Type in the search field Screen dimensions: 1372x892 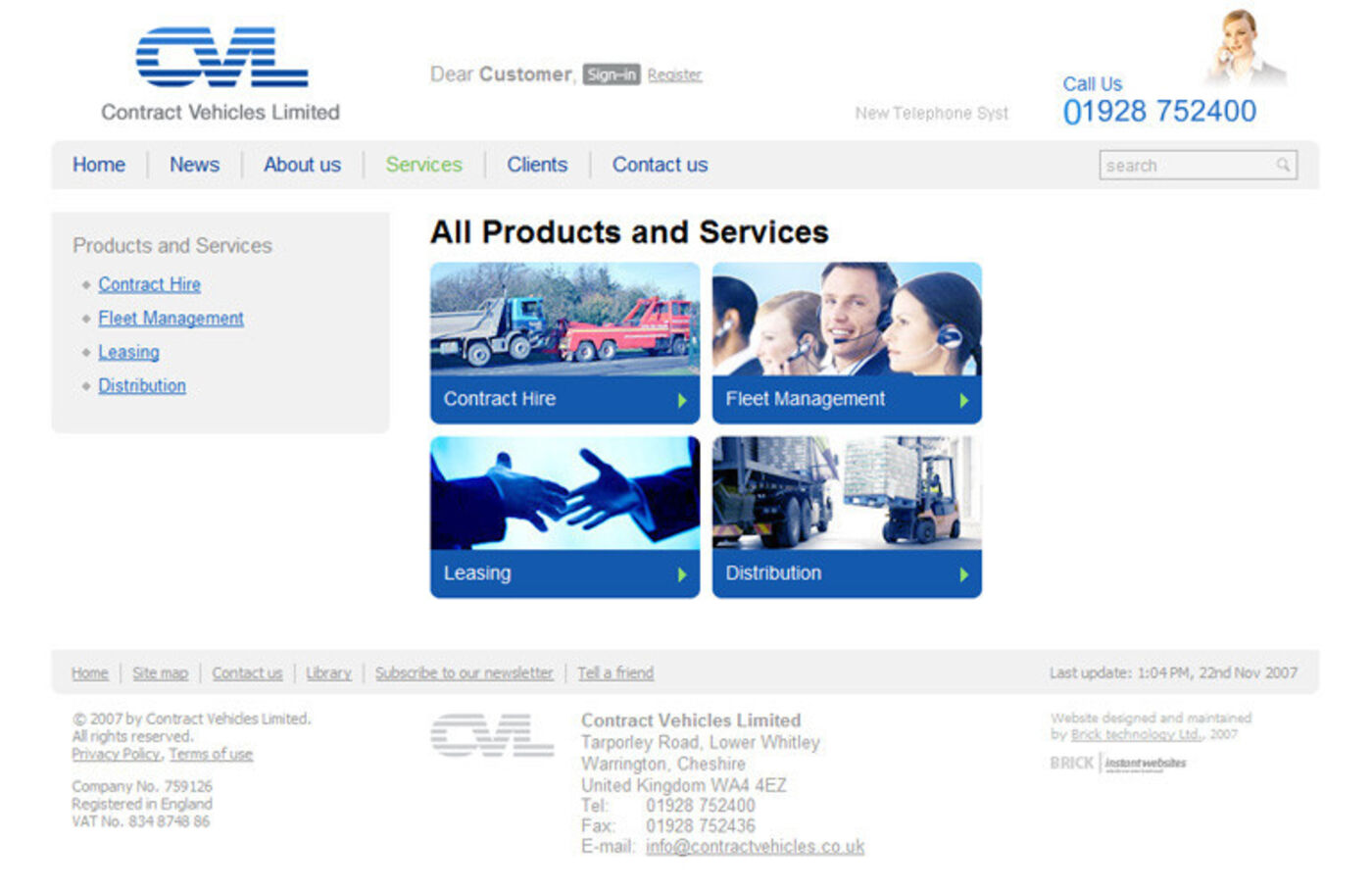[1186, 166]
